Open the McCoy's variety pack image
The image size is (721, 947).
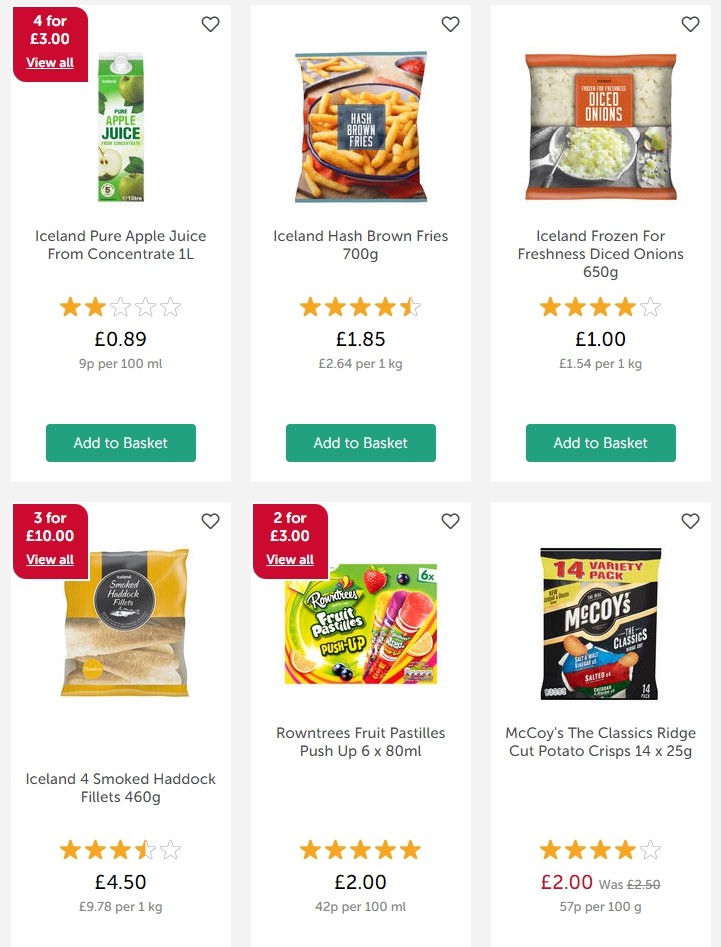point(601,623)
